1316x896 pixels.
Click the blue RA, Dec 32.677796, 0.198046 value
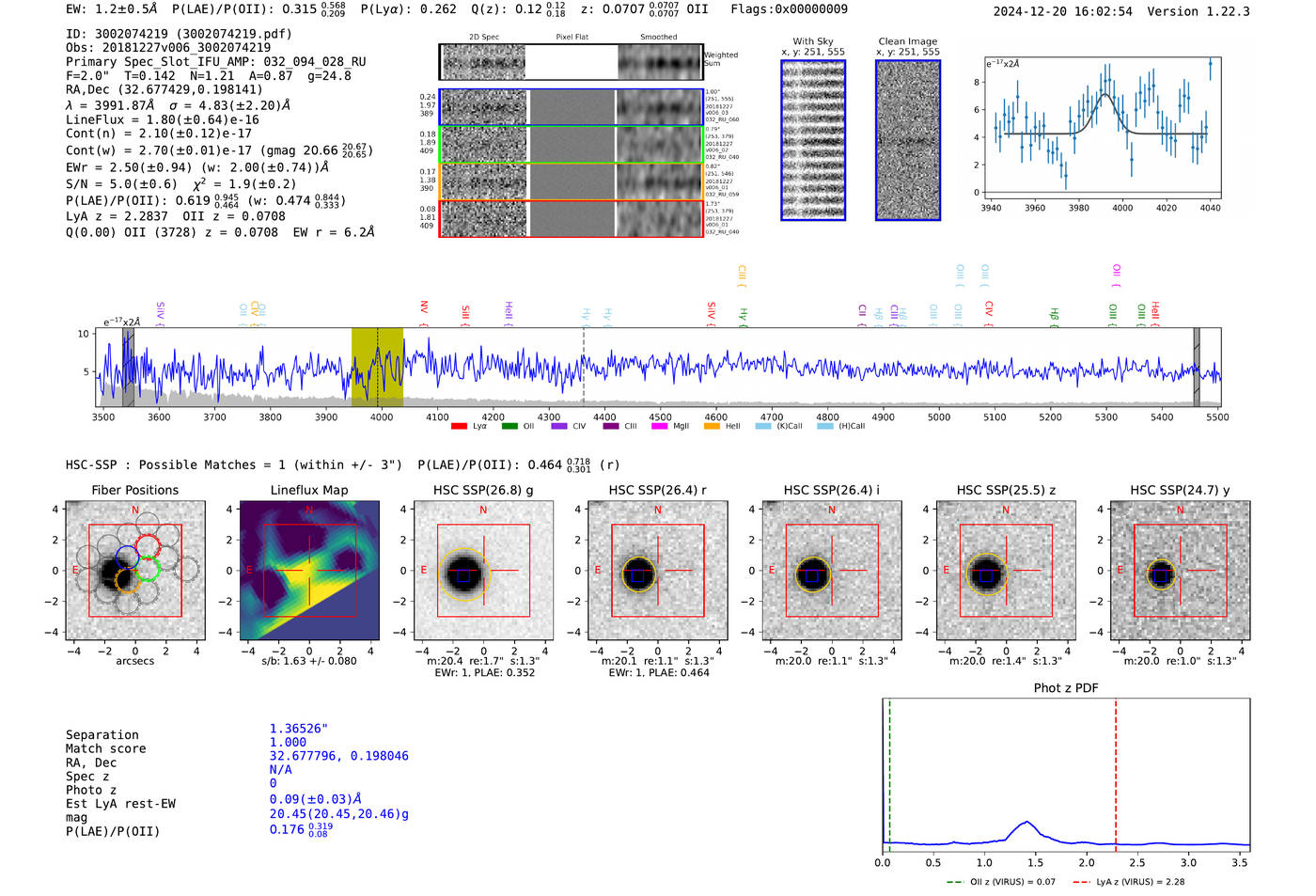coord(339,756)
